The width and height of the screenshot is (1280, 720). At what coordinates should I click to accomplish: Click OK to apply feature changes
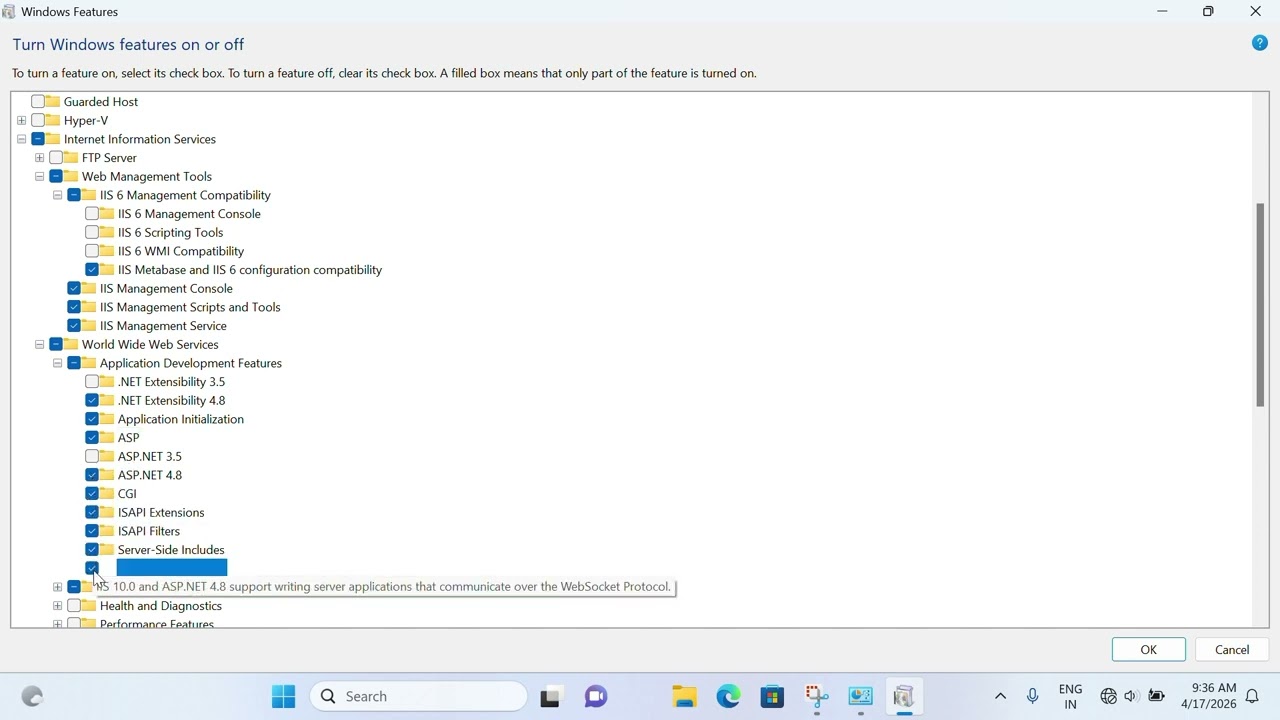pos(1148,650)
